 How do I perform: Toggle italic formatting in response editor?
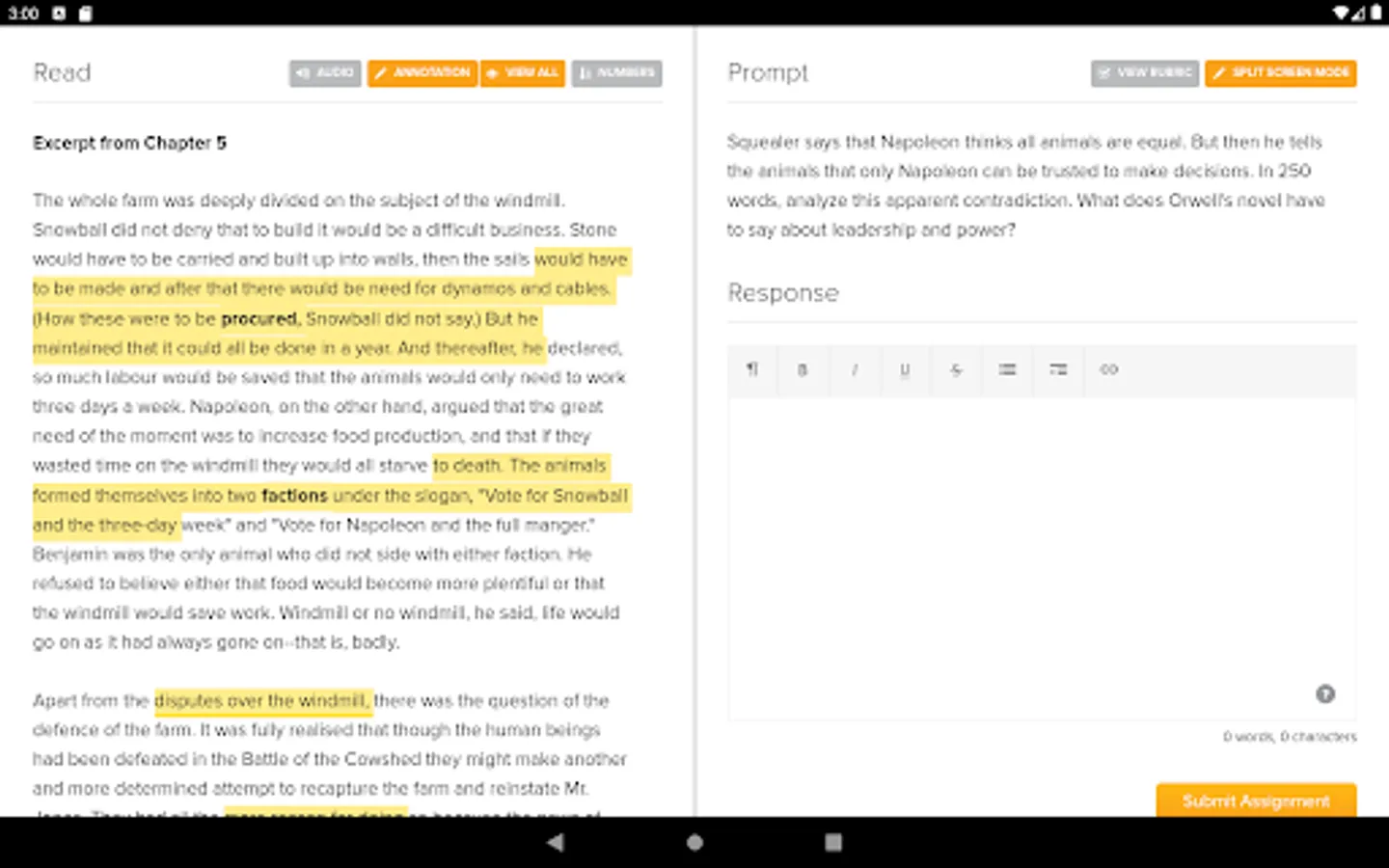coord(854,369)
